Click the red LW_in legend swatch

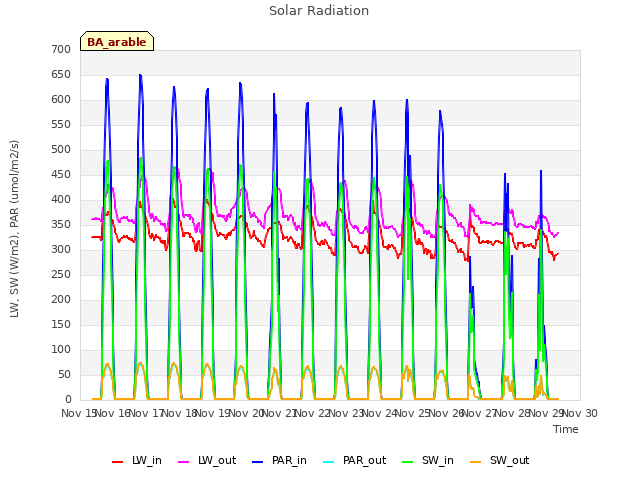click(x=118, y=462)
